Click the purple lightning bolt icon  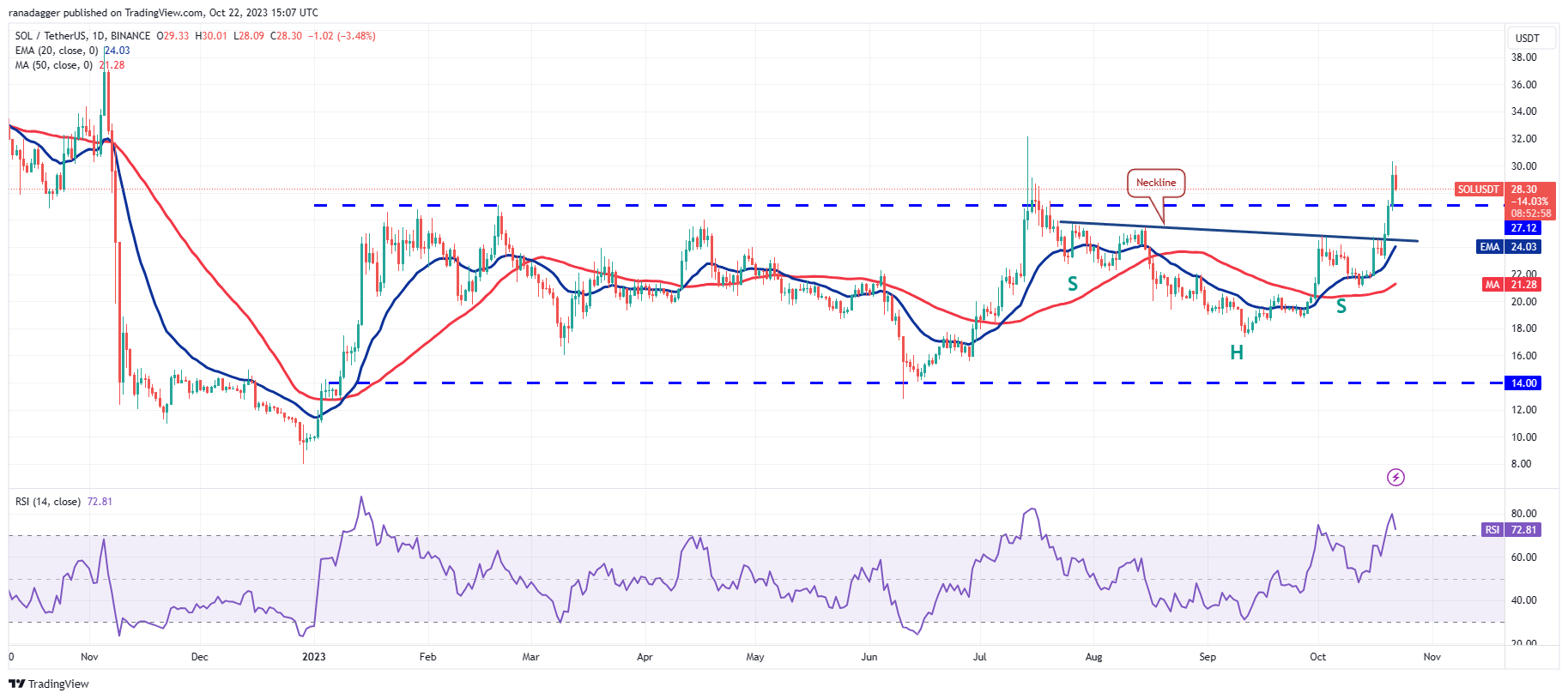(x=1395, y=477)
